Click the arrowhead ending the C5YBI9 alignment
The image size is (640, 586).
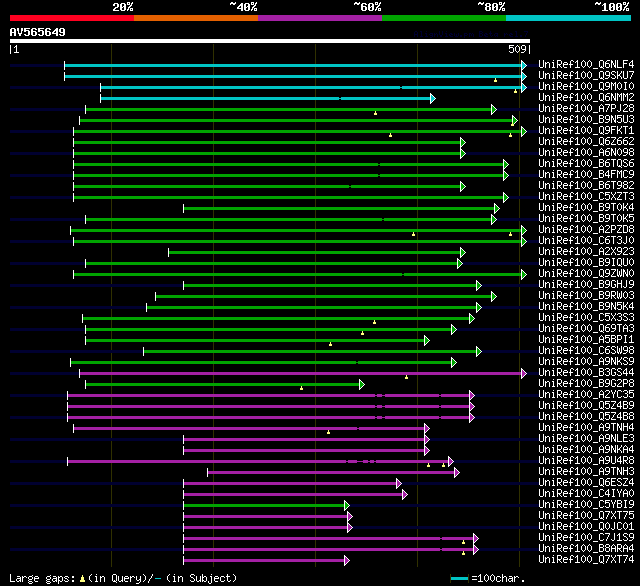pos(347,506)
